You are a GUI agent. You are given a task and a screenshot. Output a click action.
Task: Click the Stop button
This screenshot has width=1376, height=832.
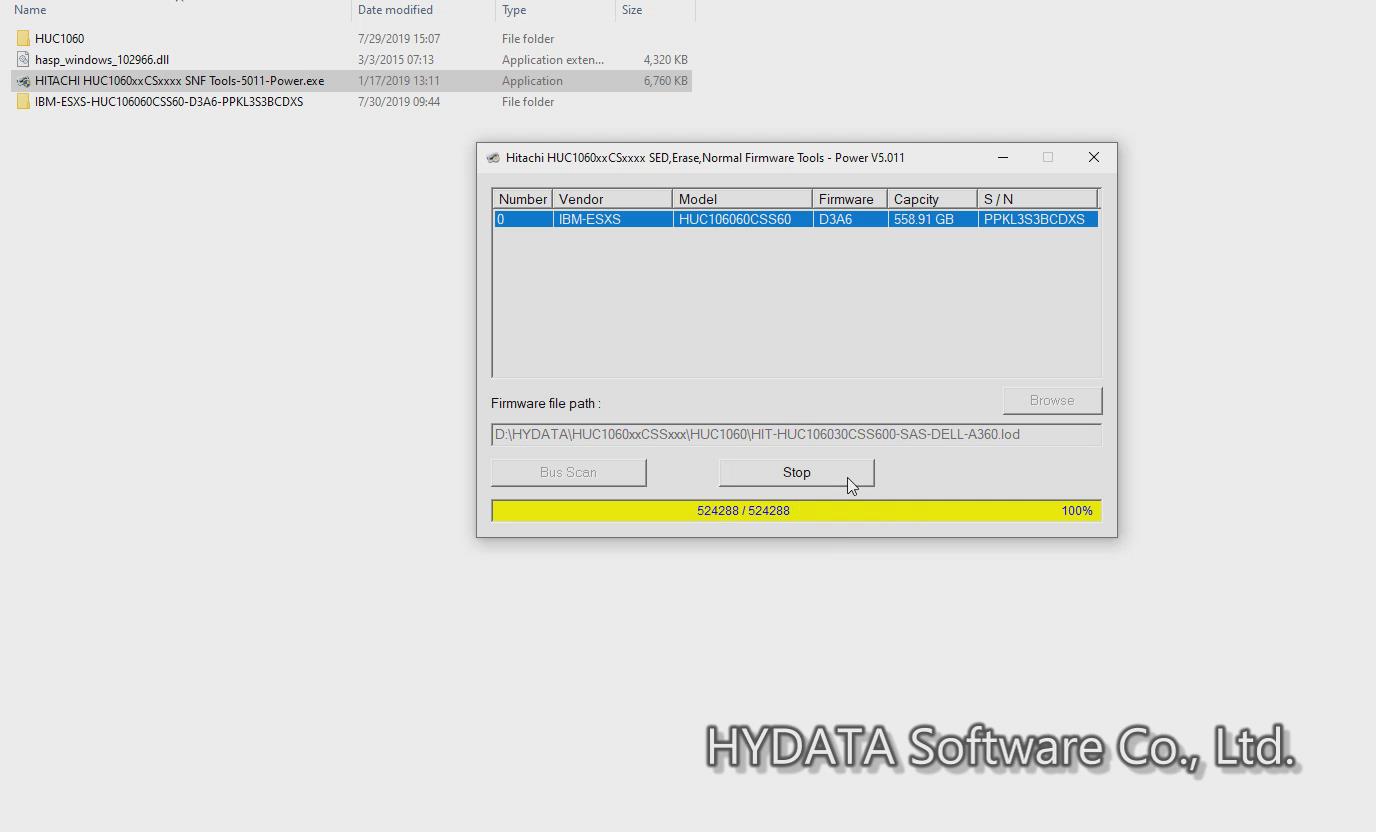tap(797, 473)
